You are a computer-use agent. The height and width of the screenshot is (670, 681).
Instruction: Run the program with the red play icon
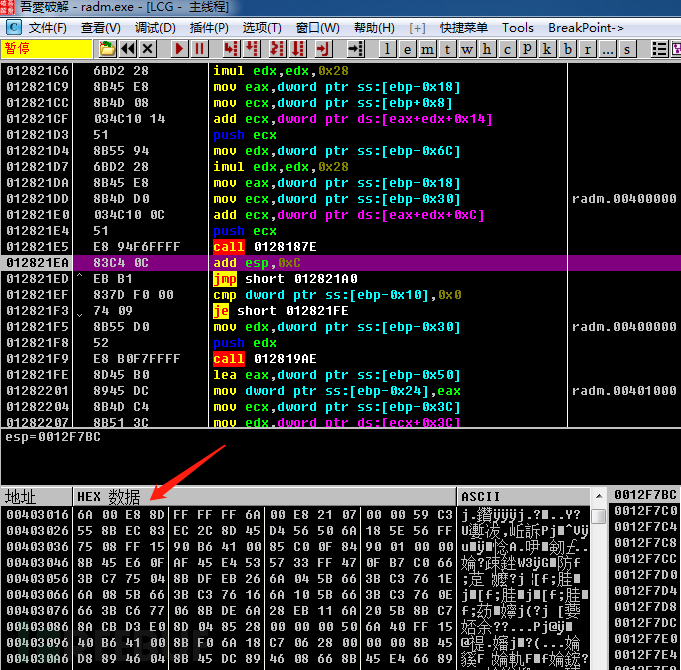pyautogui.click(x=179, y=48)
